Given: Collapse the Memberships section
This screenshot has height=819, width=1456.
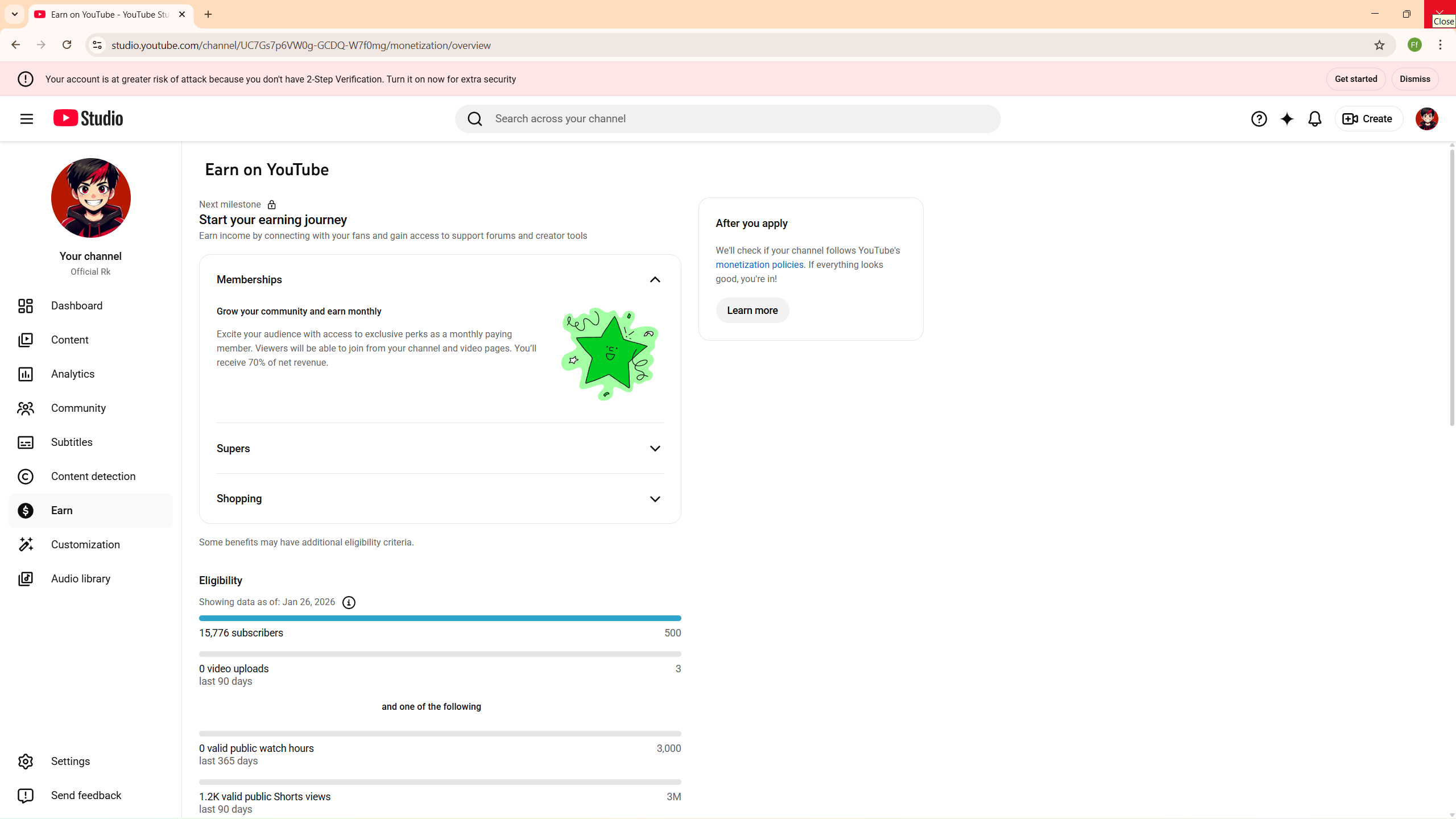Looking at the screenshot, I should (655, 279).
